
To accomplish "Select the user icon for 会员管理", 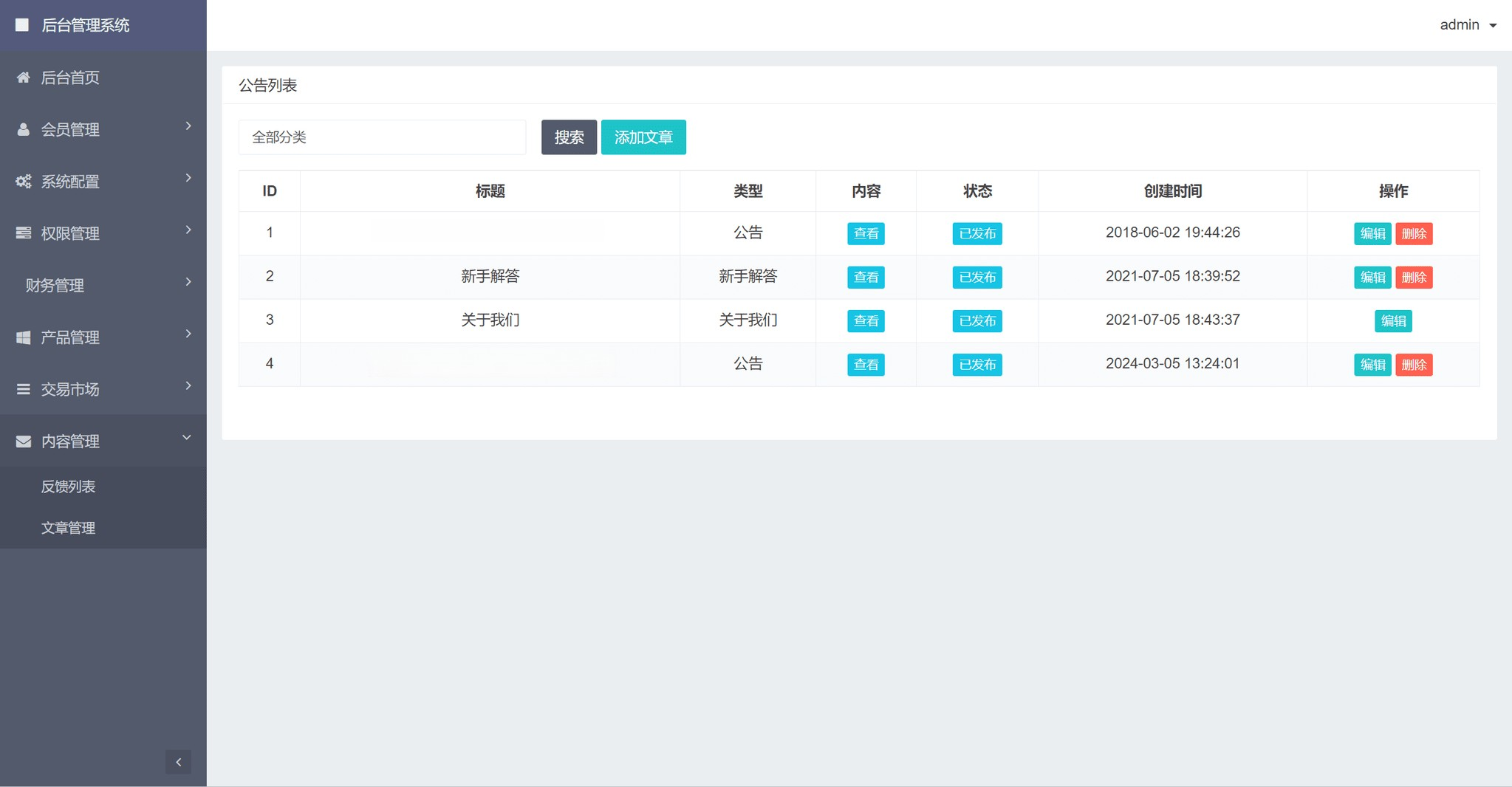I will (22, 129).
